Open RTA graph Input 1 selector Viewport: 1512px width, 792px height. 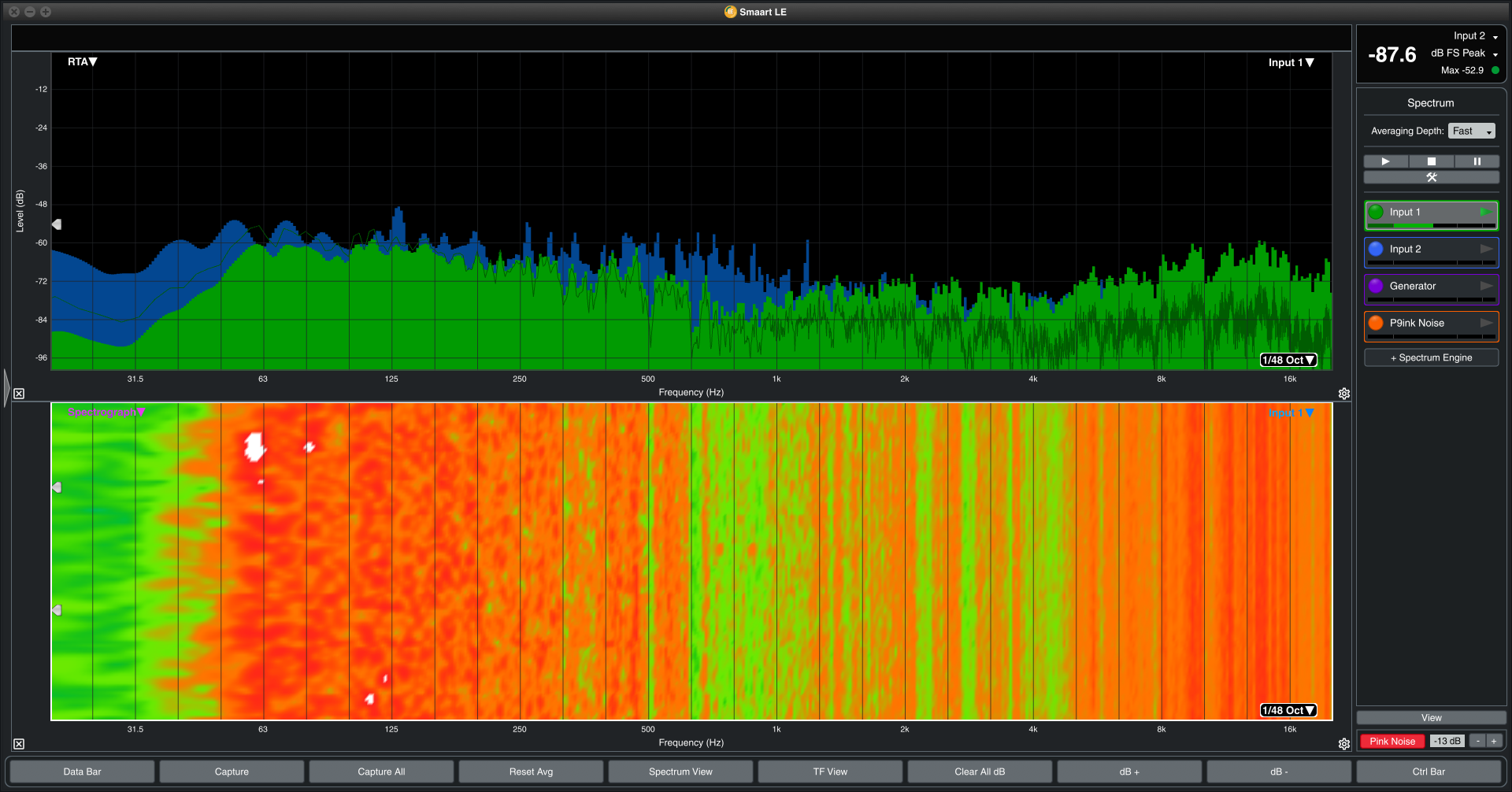(1291, 62)
